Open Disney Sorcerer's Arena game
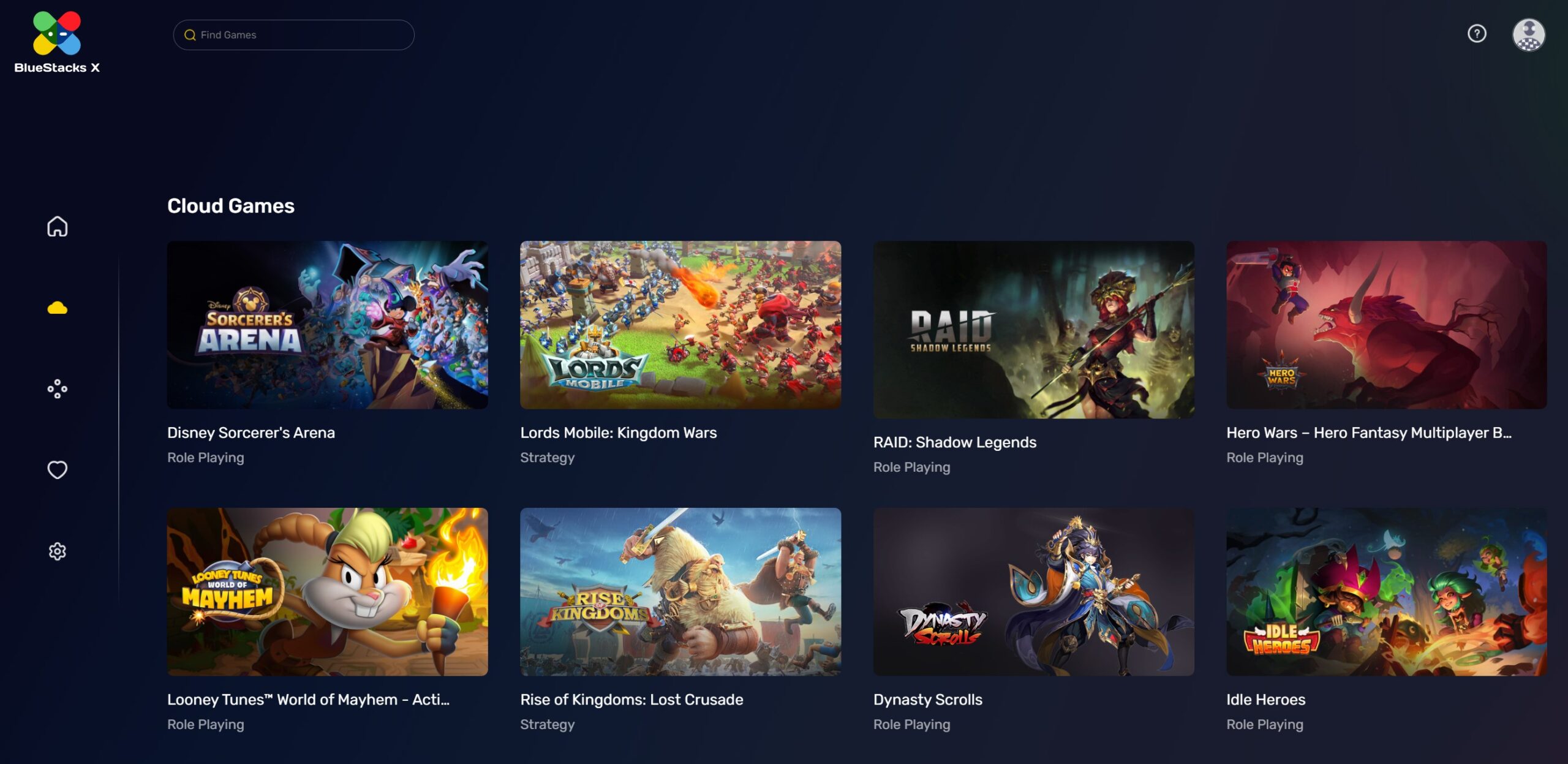1568x764 pixels. pyautogui.click(x=327, y=325)
